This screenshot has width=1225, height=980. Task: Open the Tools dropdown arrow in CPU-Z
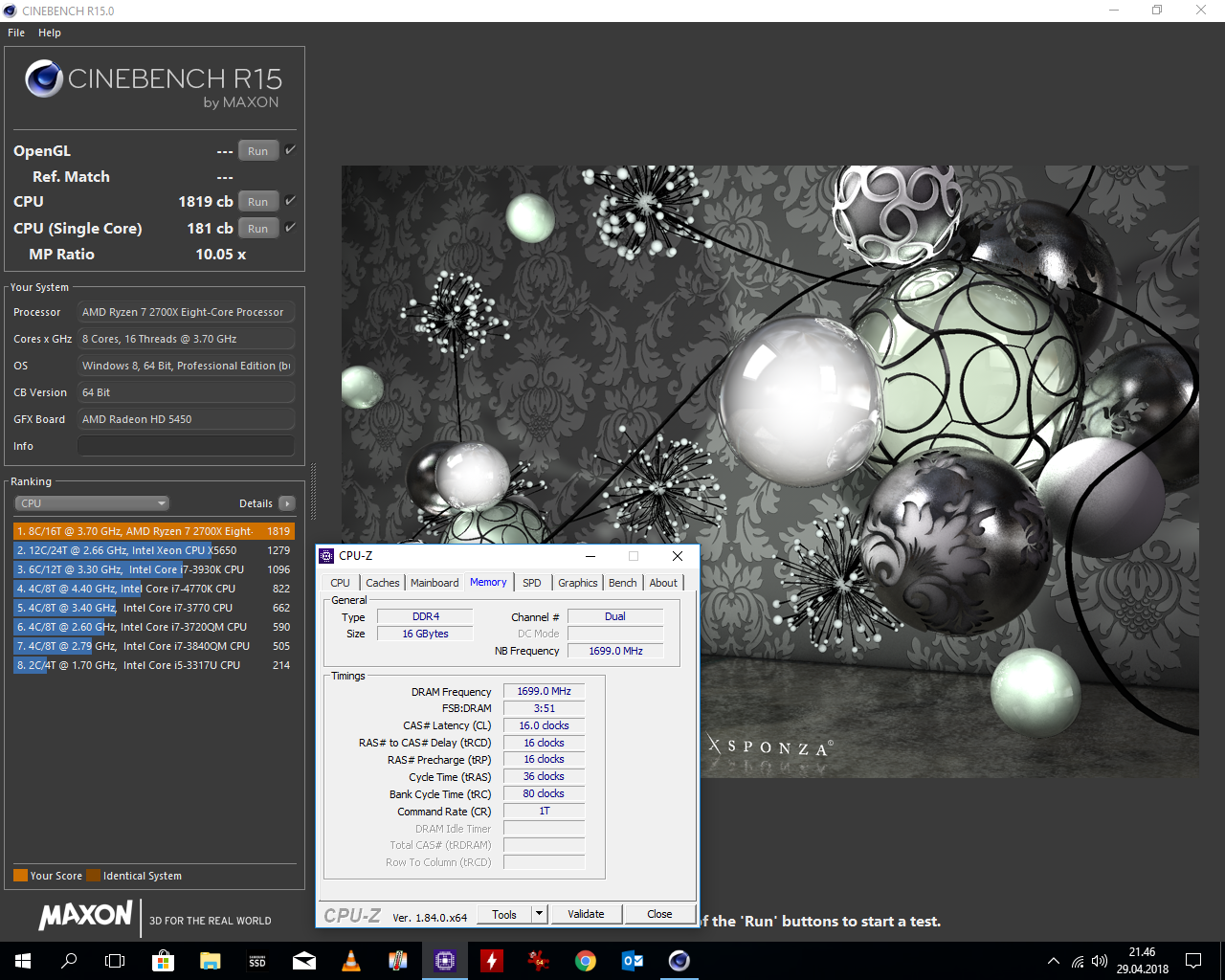[x=539, y=914]
